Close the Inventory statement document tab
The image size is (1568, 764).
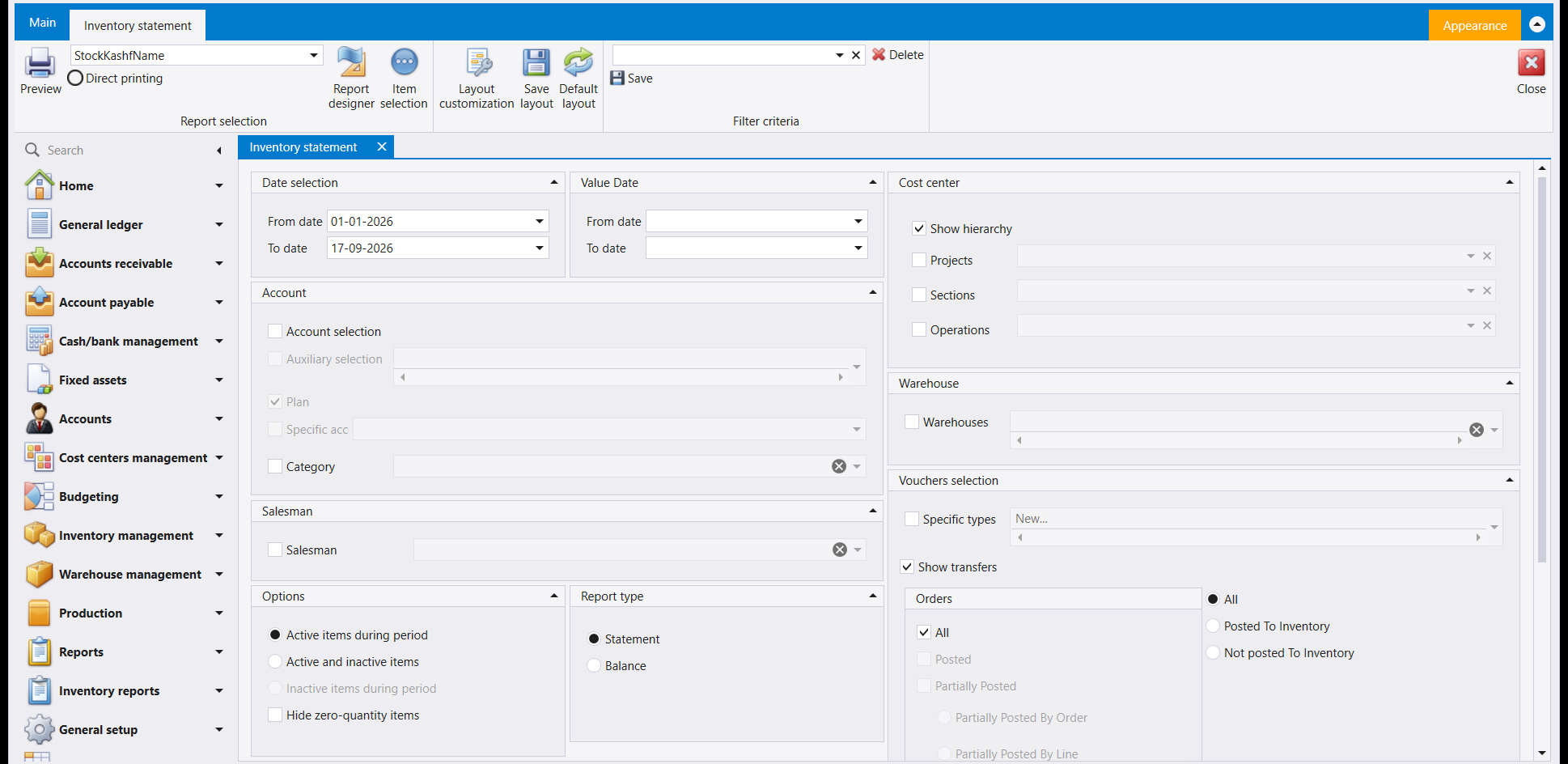click(382, 146)
